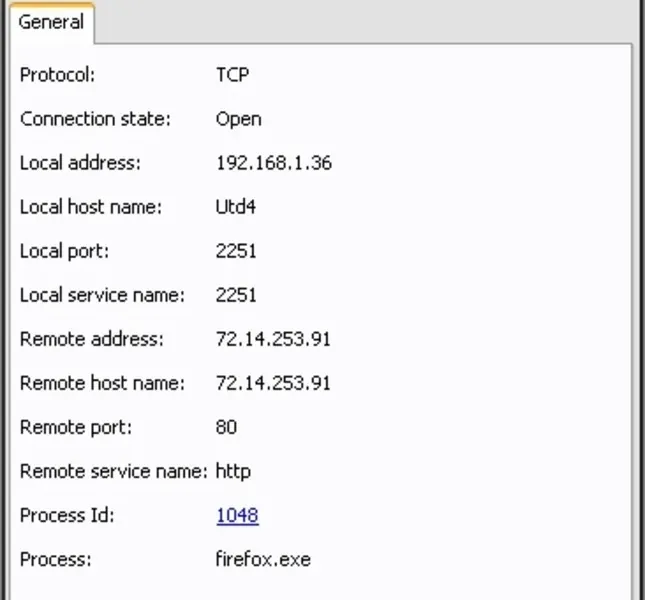Select the Remote address label

[91, 339]
